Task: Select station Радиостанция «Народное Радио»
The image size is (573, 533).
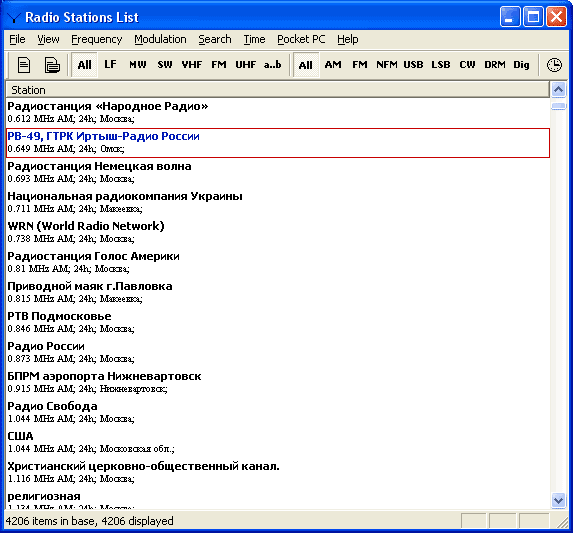Action: coord(278,112)
